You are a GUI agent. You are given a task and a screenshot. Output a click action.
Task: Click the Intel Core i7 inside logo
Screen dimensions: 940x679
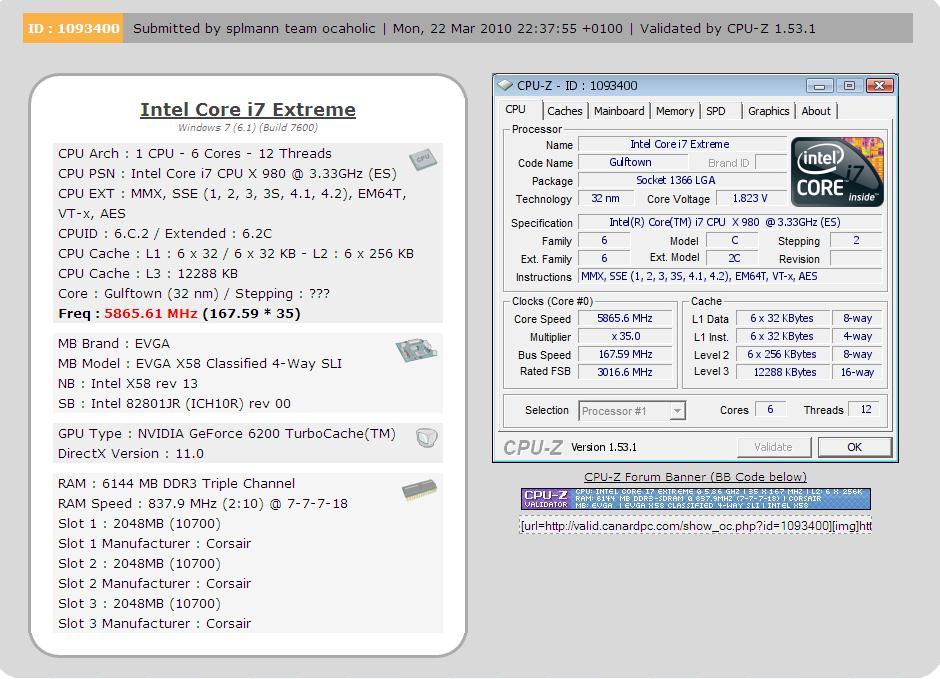point(837,172)
